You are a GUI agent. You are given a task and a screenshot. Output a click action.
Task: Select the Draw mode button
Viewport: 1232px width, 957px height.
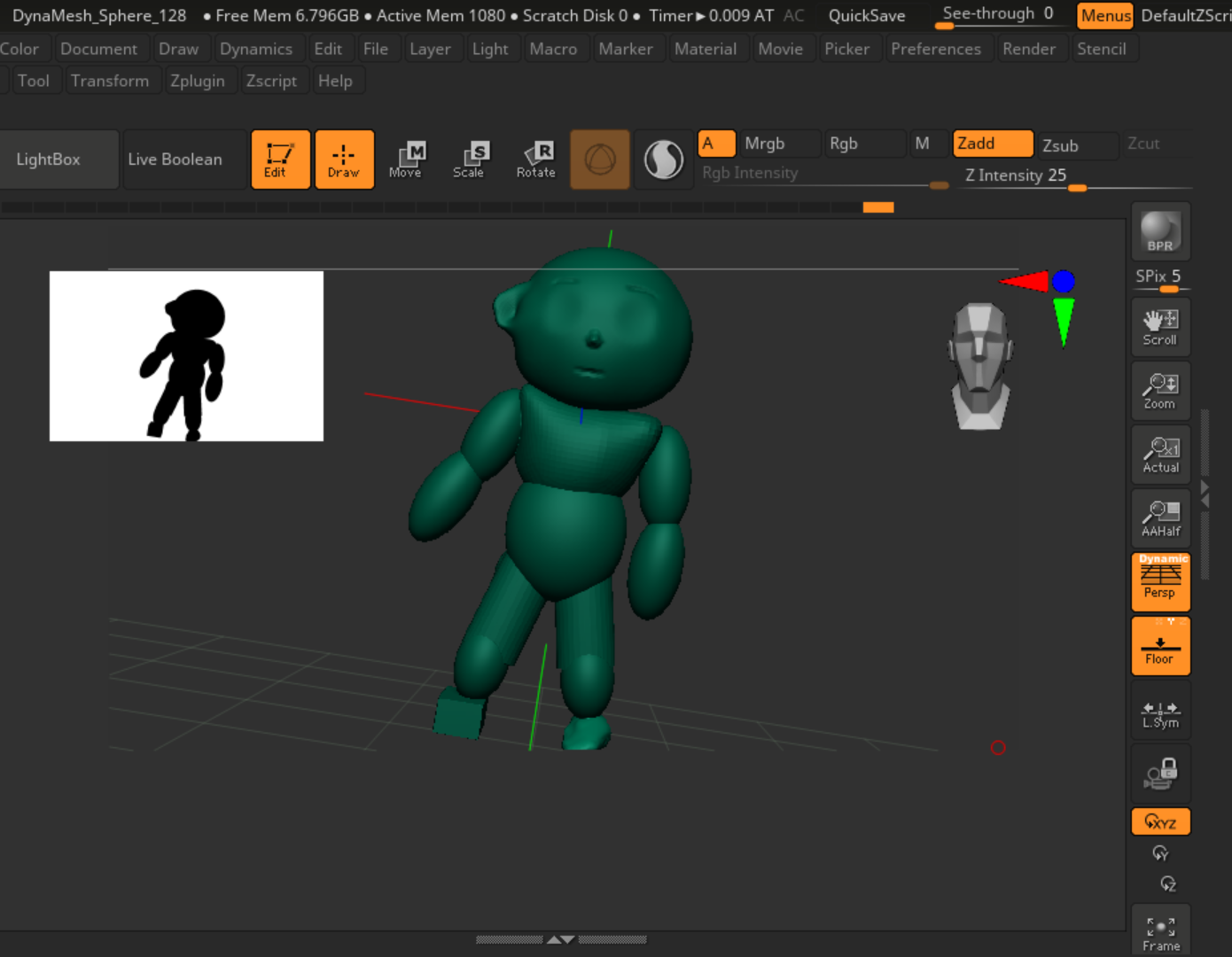344,159
